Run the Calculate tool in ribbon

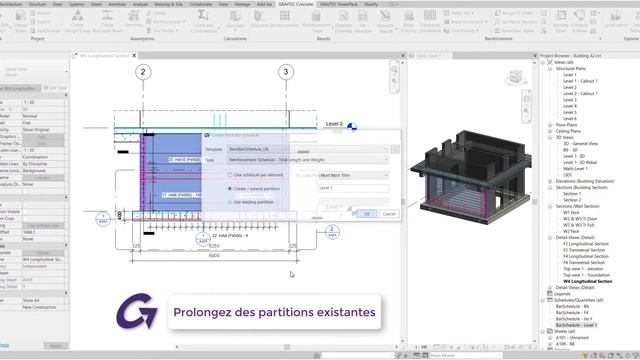235,20
